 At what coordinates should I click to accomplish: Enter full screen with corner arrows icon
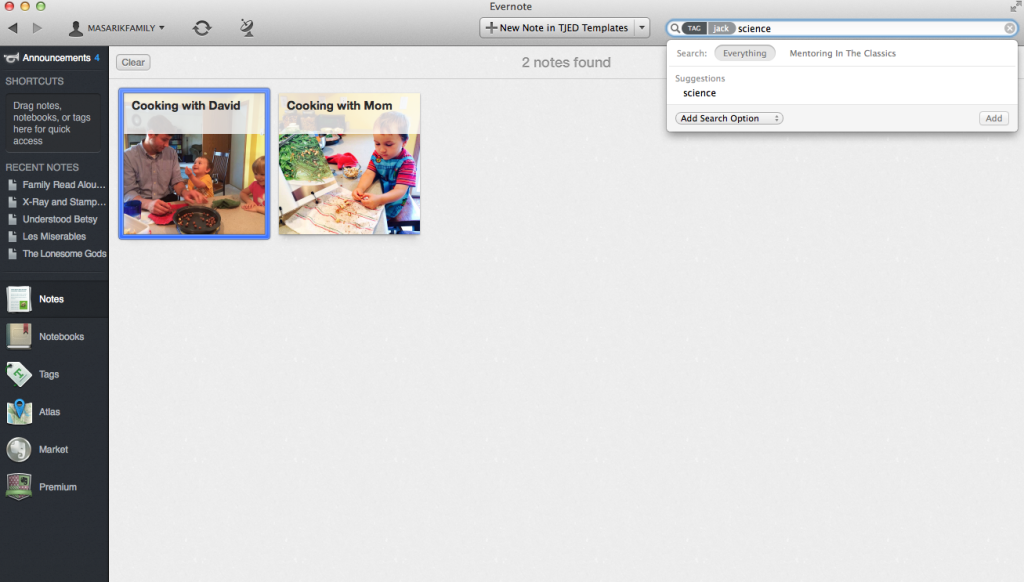click(1015, 7)
